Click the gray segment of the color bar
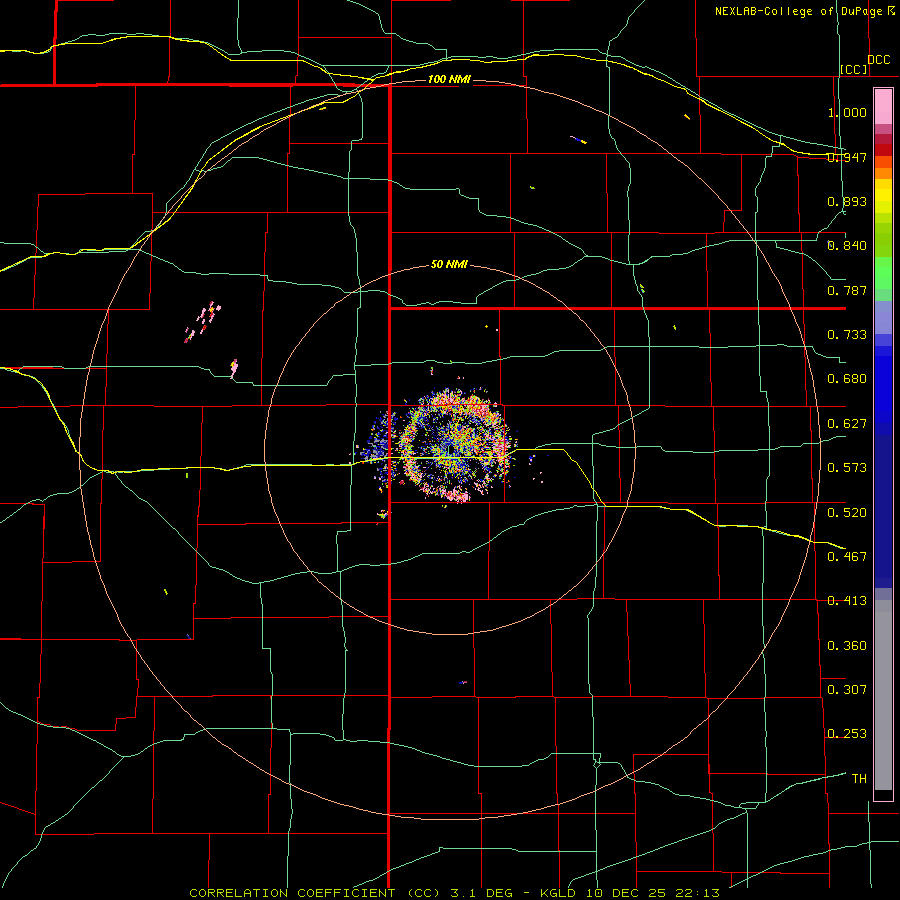Viewport: 900px width, 900px height. tap(883, 695)
